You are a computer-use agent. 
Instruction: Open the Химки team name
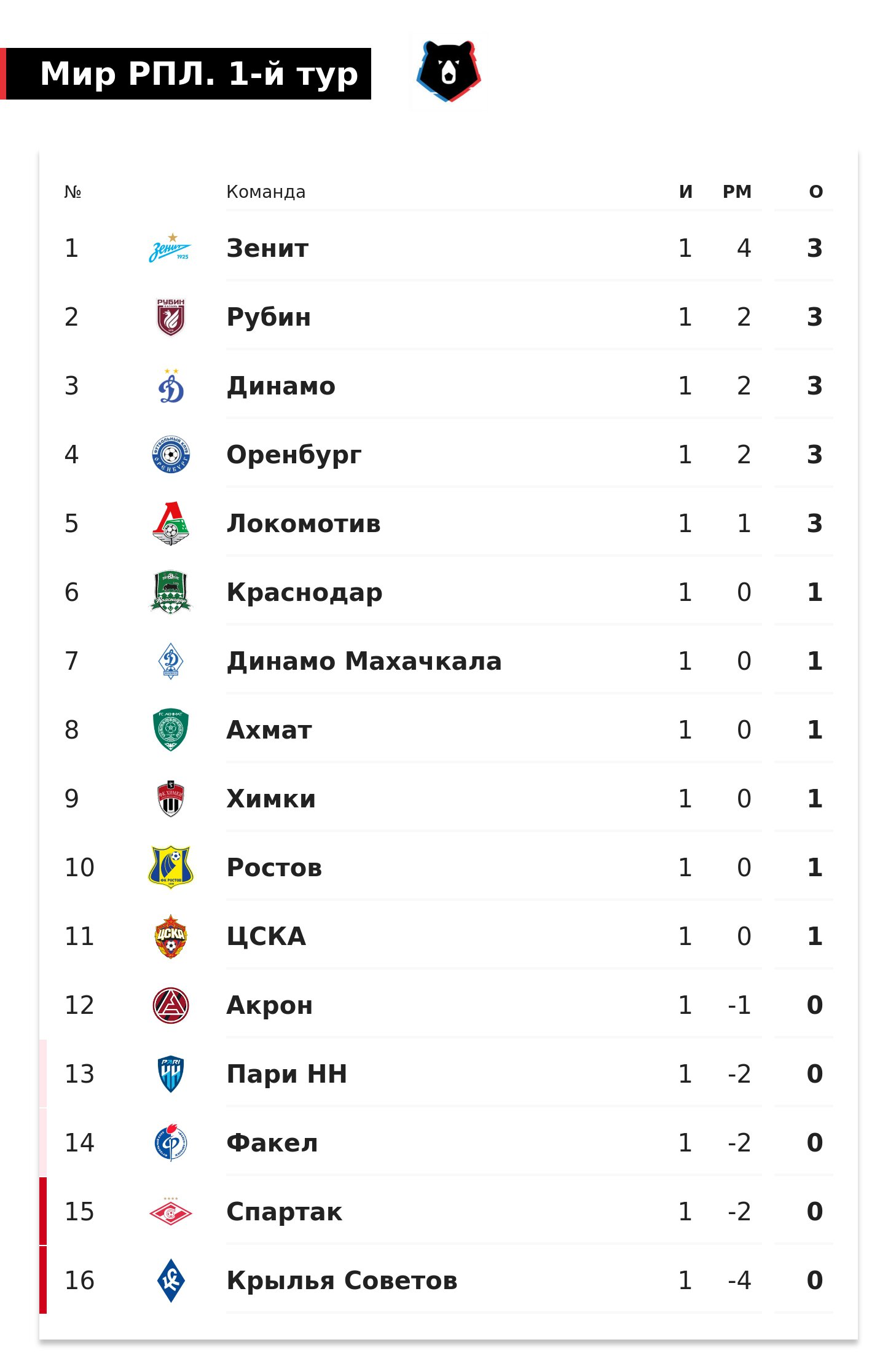(x=271, y=799)
